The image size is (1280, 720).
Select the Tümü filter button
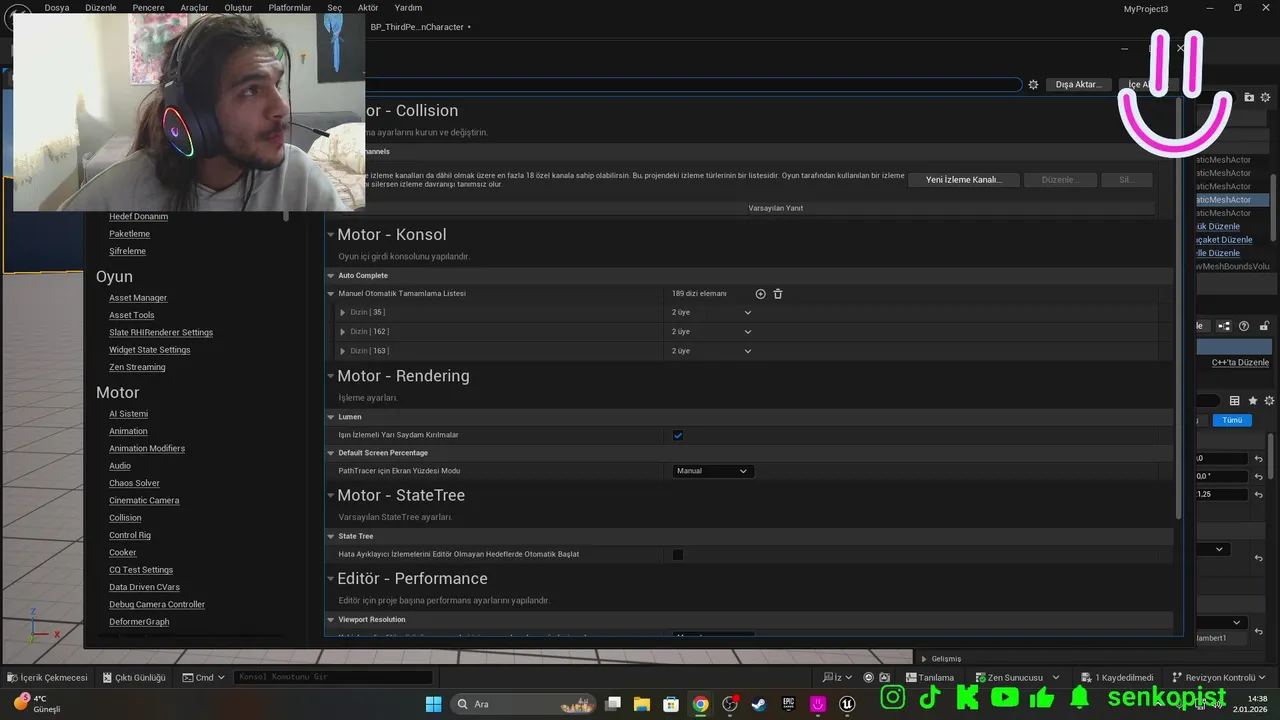1232,420
